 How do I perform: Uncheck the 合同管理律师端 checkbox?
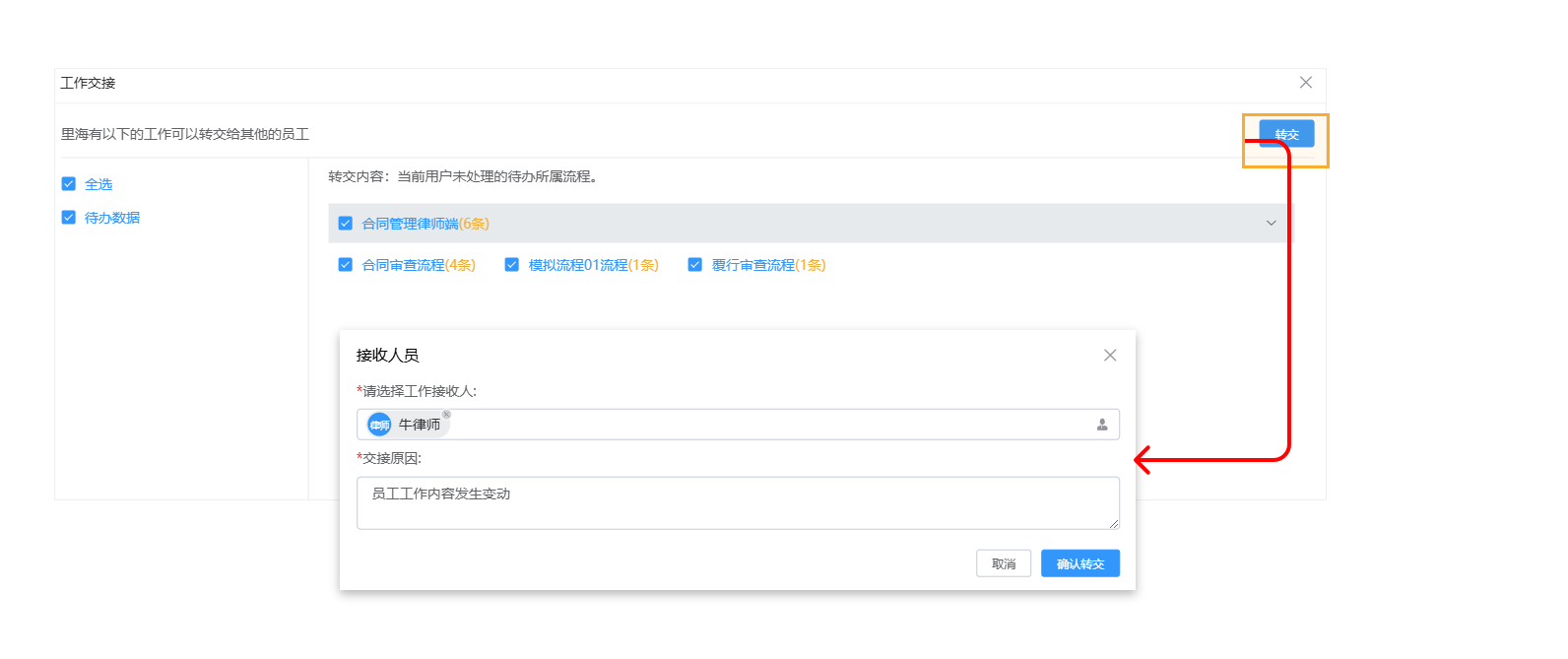point(346,224)
